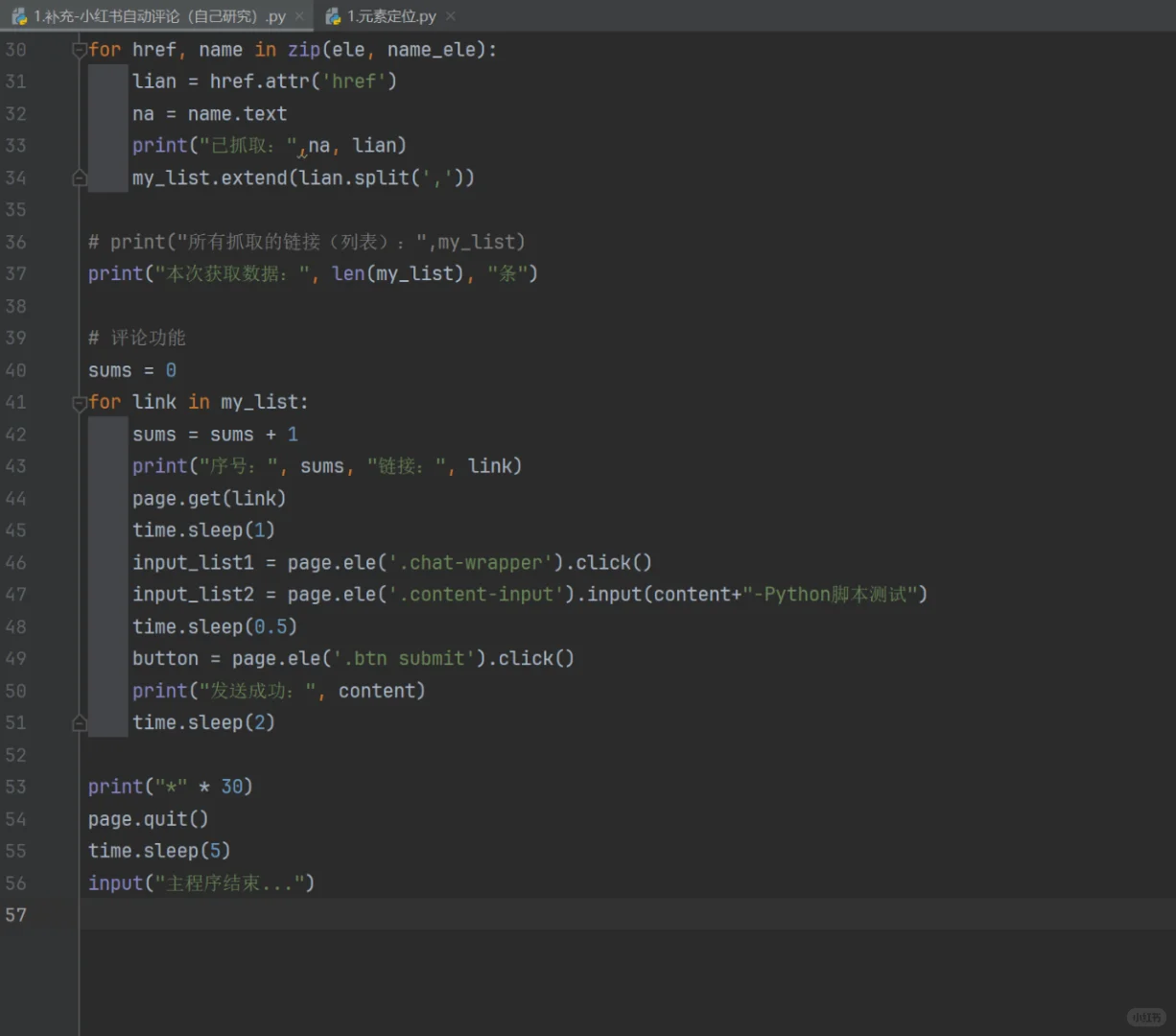Click the Python file icon on the 1.元素定位.py tab
Viewport: 1176px width, 1036px height.
point(333,16)
